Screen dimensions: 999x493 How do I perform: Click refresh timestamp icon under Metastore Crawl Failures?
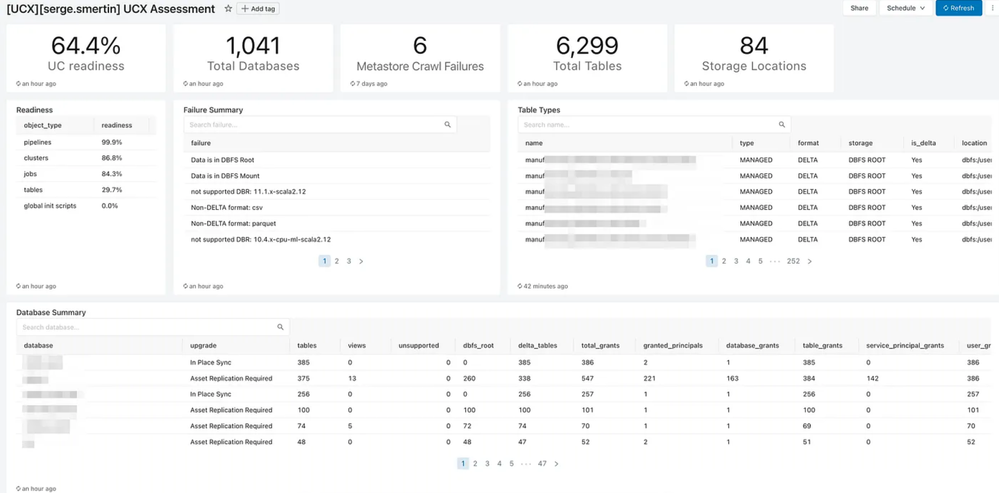point(352,84)
